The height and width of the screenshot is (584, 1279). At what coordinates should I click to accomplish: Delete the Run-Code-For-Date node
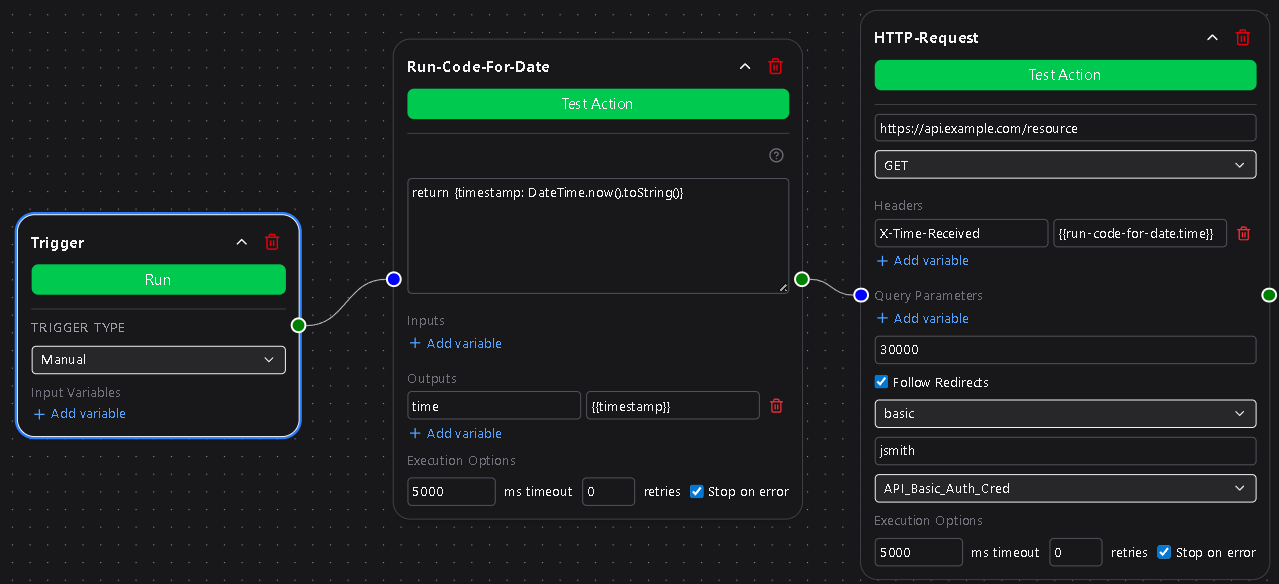coord(775,66)
